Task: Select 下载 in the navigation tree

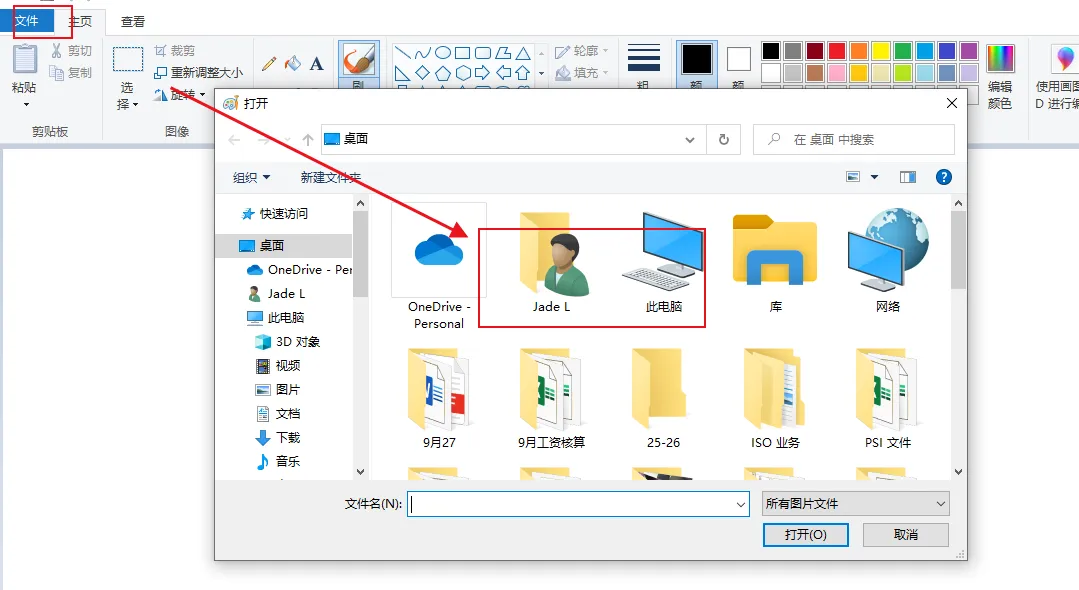Action: pyautogui.click(x=287, y=437)
